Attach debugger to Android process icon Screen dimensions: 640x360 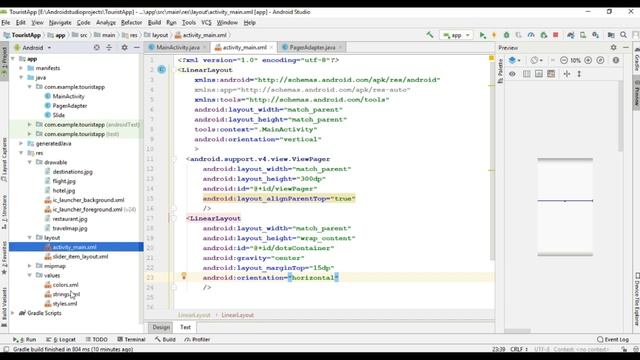point(543,36)
